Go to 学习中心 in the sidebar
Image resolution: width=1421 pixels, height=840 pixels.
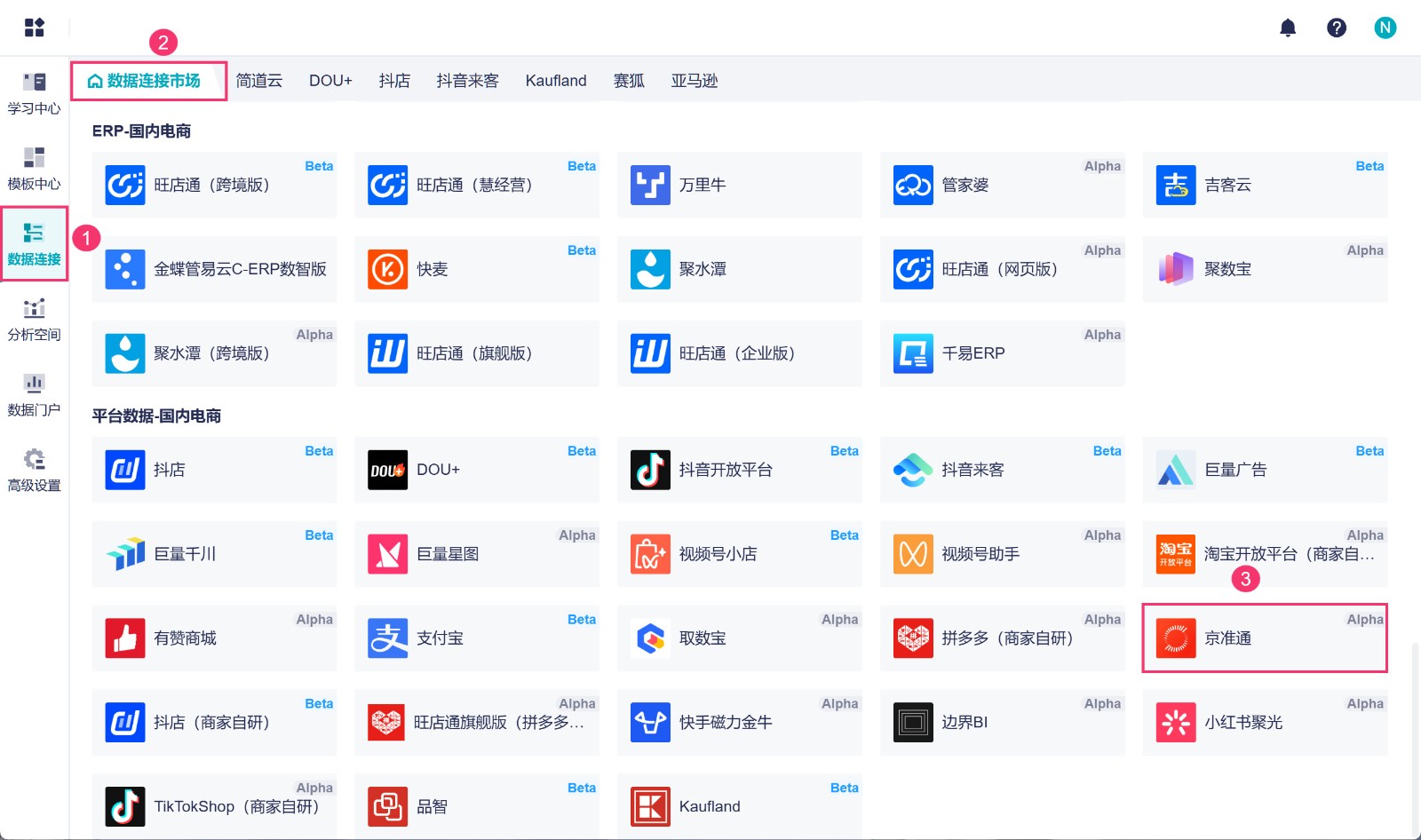point(34,93)
